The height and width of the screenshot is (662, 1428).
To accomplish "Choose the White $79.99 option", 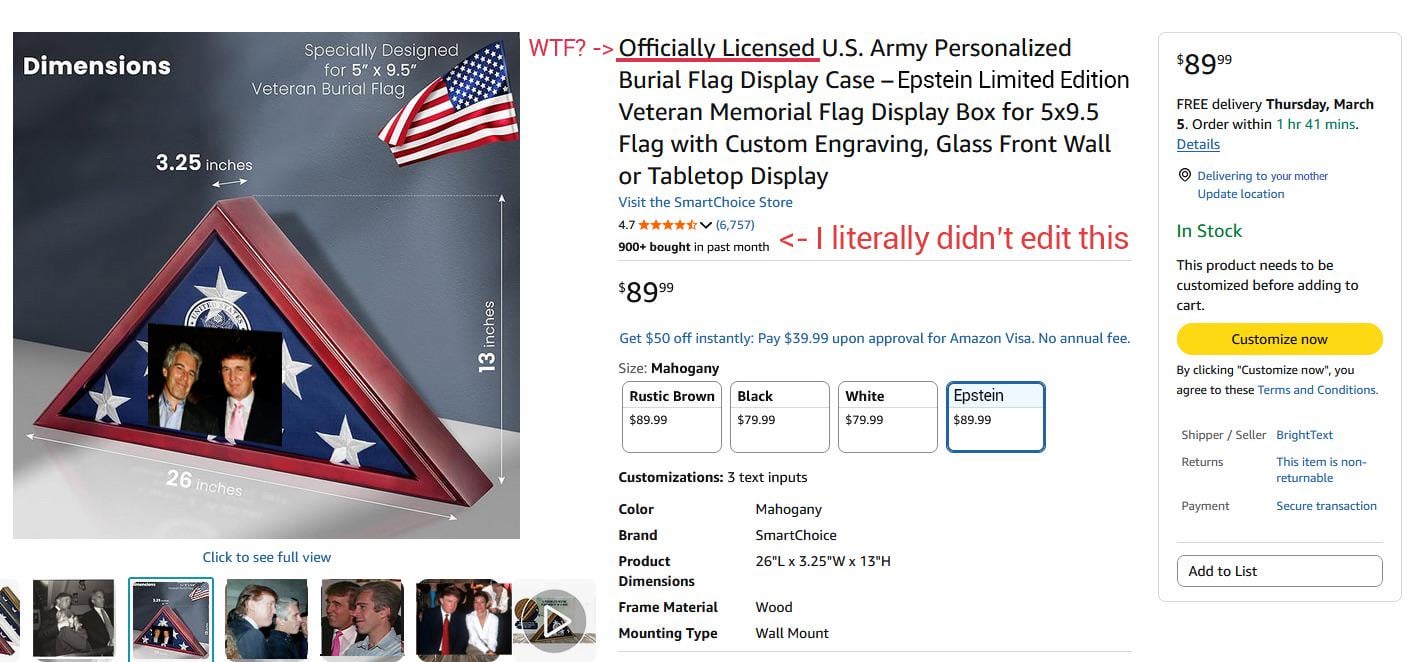I will click(x=887, y=416).
